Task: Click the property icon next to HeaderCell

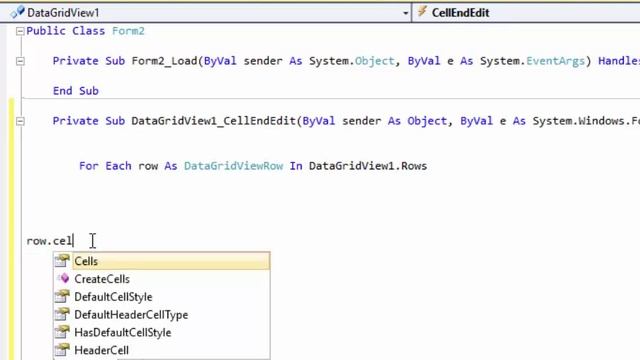Action: coord(62,350)
